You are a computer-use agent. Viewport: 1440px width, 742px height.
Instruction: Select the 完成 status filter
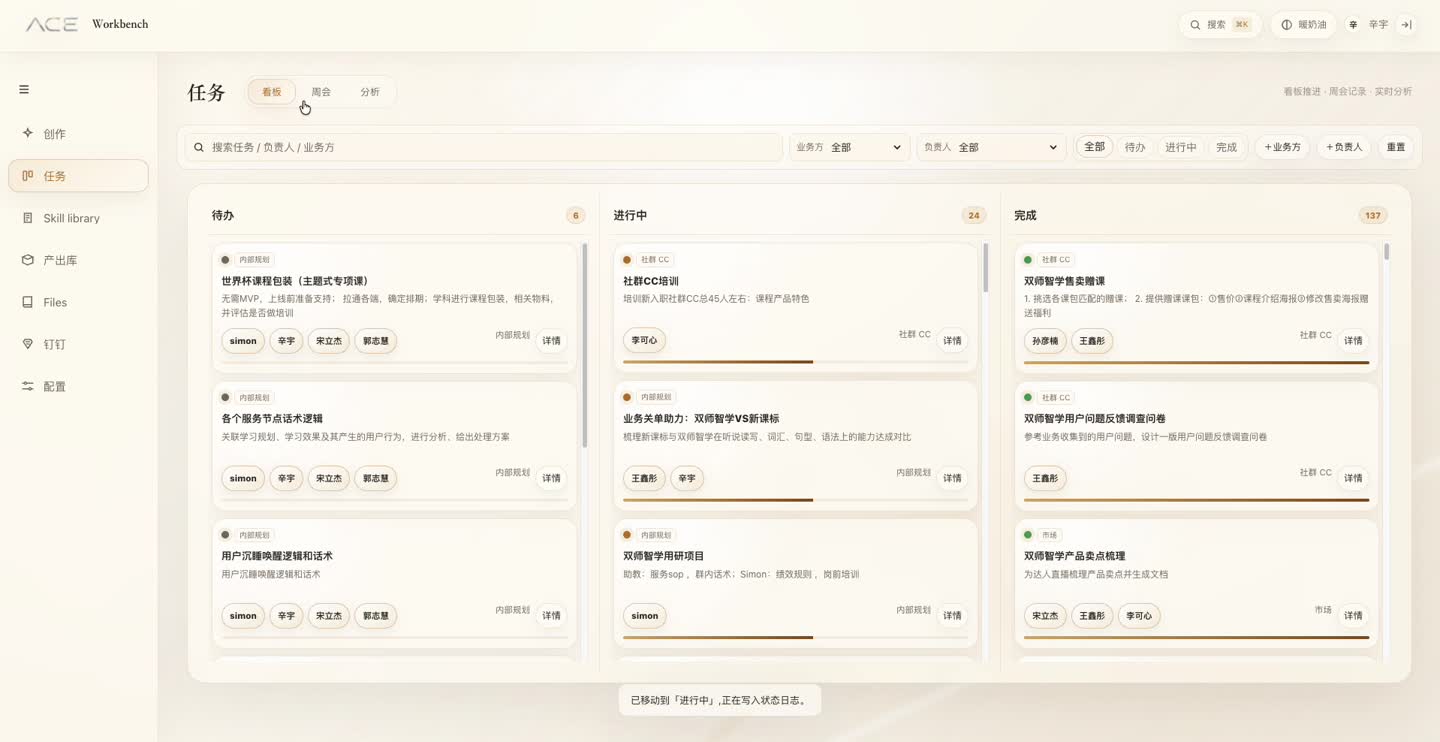[x=1227, y=147]
